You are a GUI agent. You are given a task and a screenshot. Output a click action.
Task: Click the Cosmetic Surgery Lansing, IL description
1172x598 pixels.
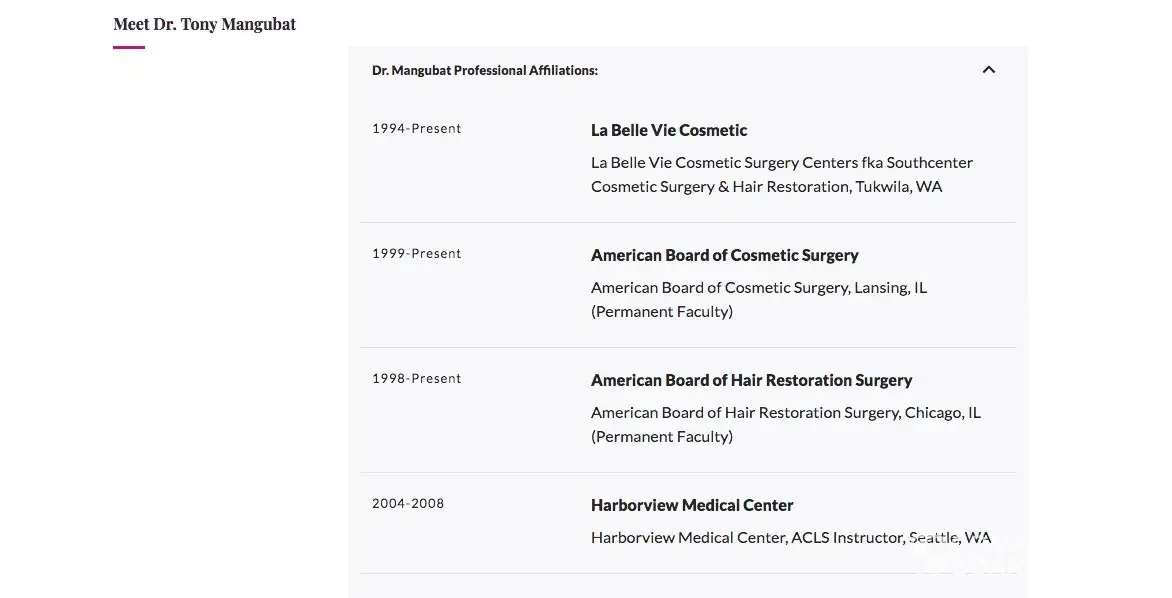[x=758, y=299]
